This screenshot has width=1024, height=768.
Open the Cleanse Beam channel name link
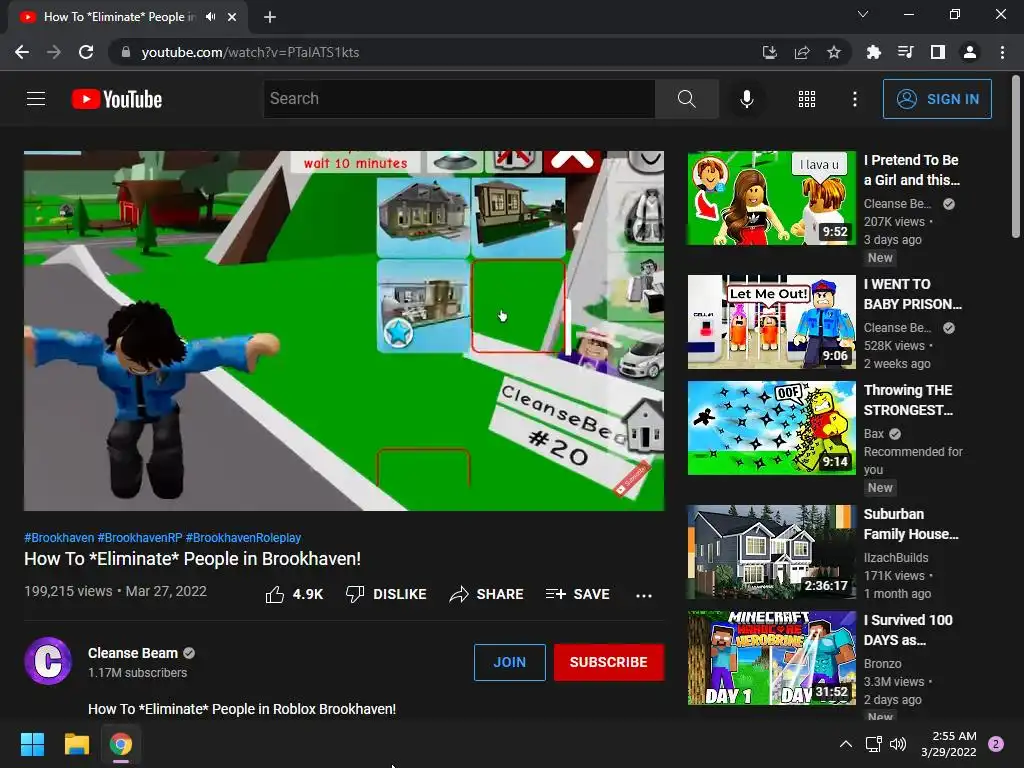(133, 653)
